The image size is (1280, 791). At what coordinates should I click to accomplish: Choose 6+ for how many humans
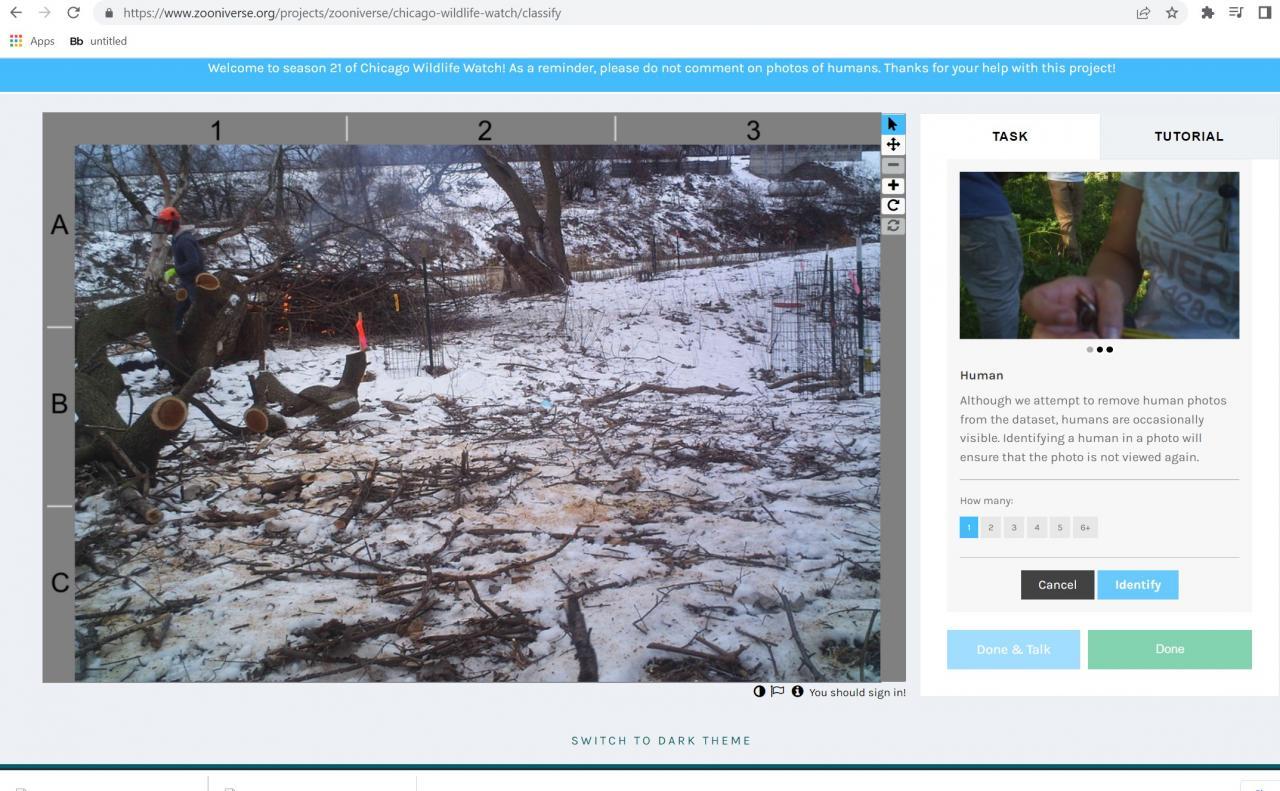point(1085,527)
